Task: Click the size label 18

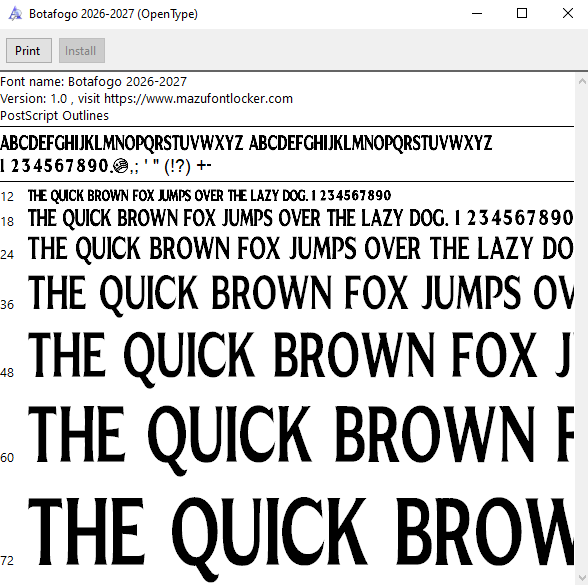Action: (x=7, y=222)
